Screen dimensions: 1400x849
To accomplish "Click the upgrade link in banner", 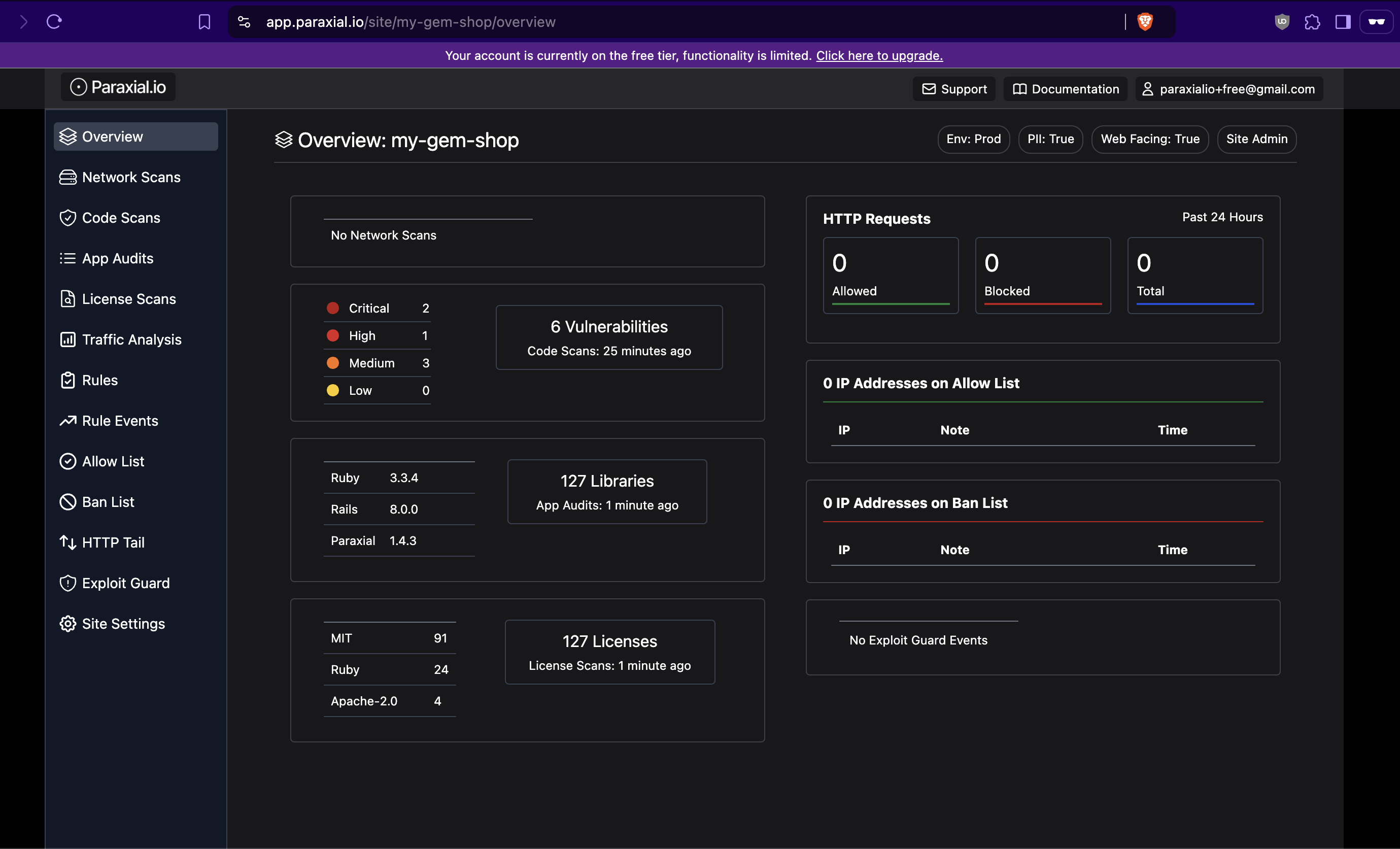I will click(x=879, y=56).
